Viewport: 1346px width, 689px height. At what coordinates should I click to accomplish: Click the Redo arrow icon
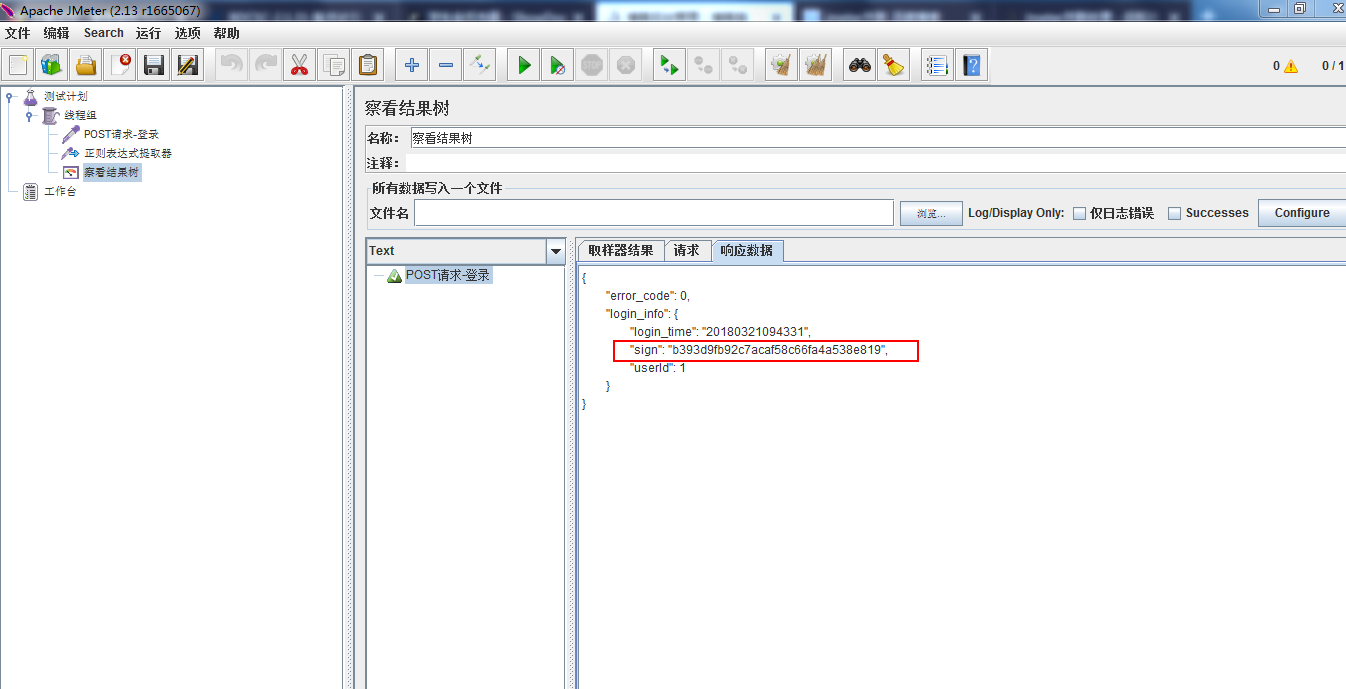point(265,66)
